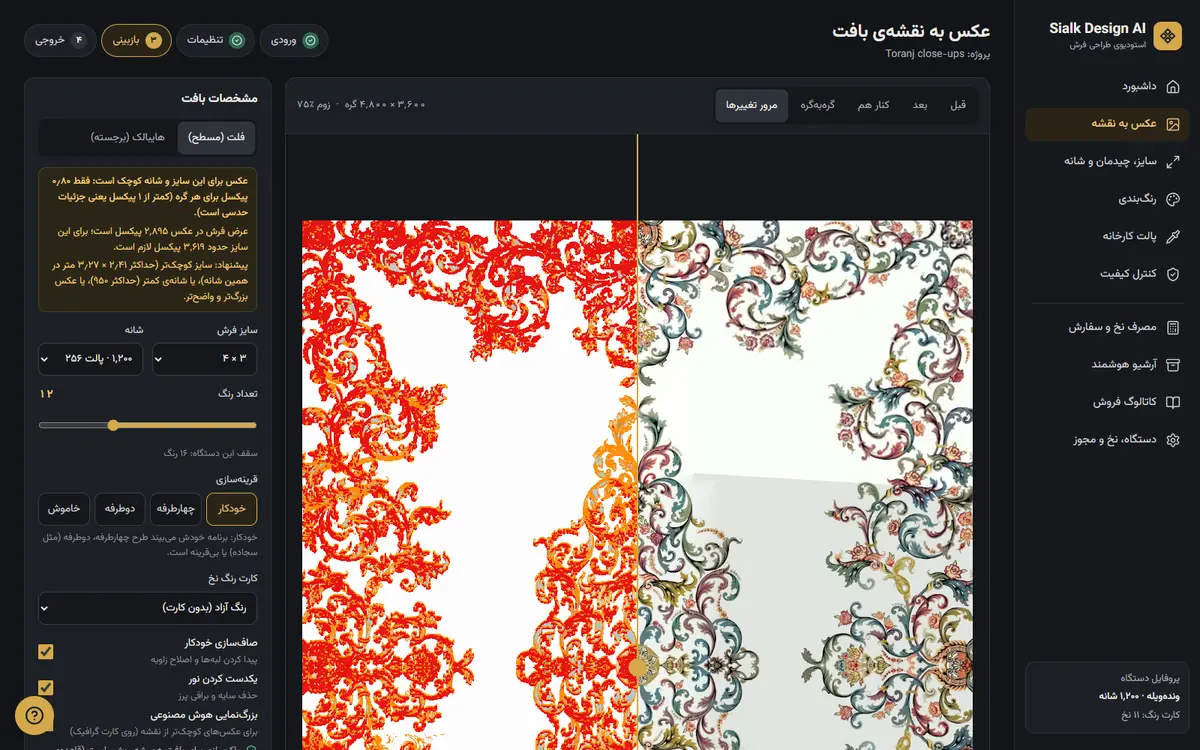
Task: Go to the تنظیمات step
Action: [x=215, y=40]
